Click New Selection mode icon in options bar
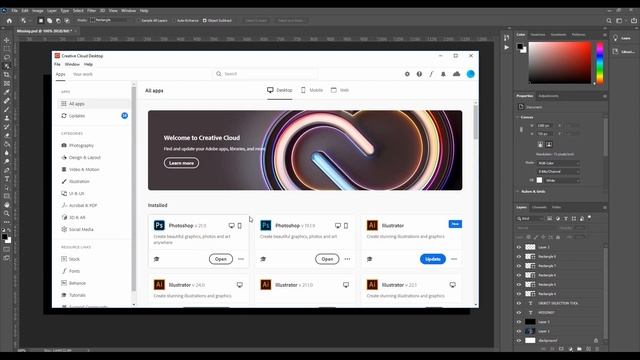640x360 pixels. (x=41, y=20)
